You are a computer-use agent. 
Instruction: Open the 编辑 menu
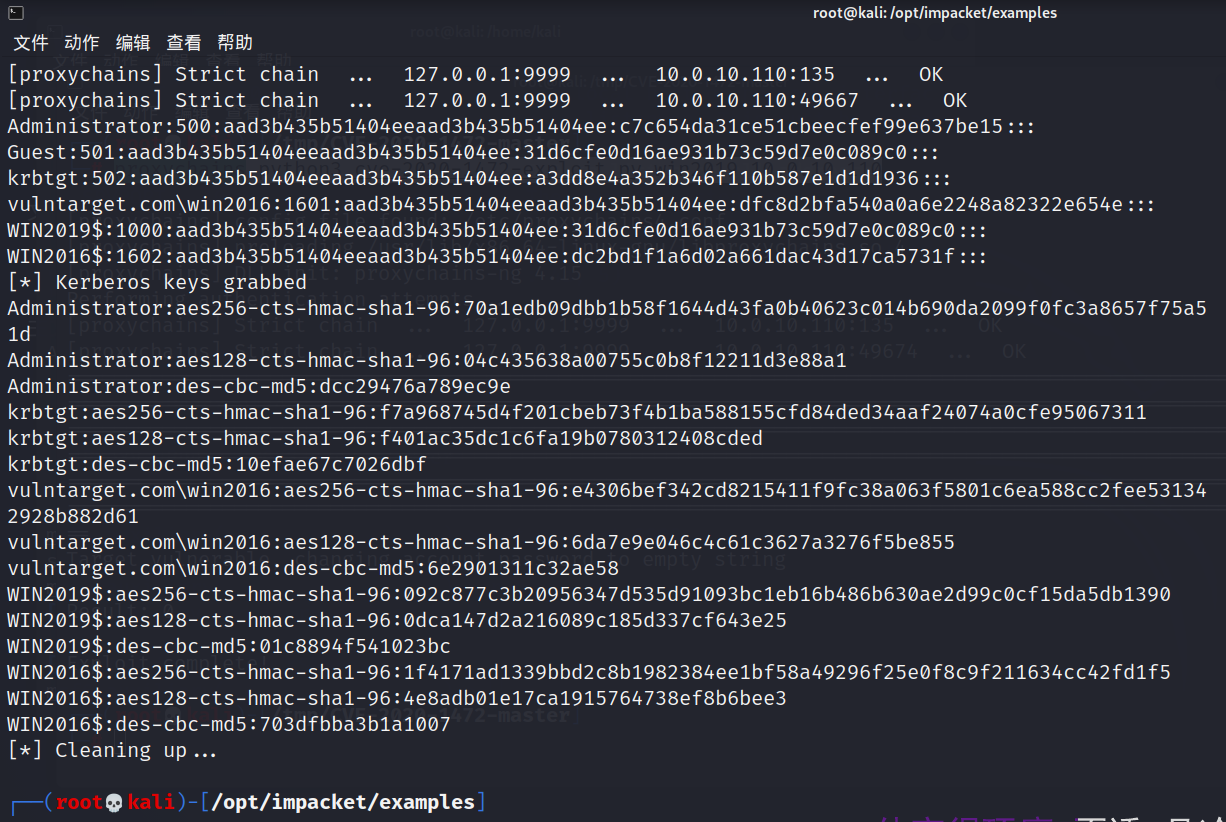pyautogui.click(x=133, y=43)
